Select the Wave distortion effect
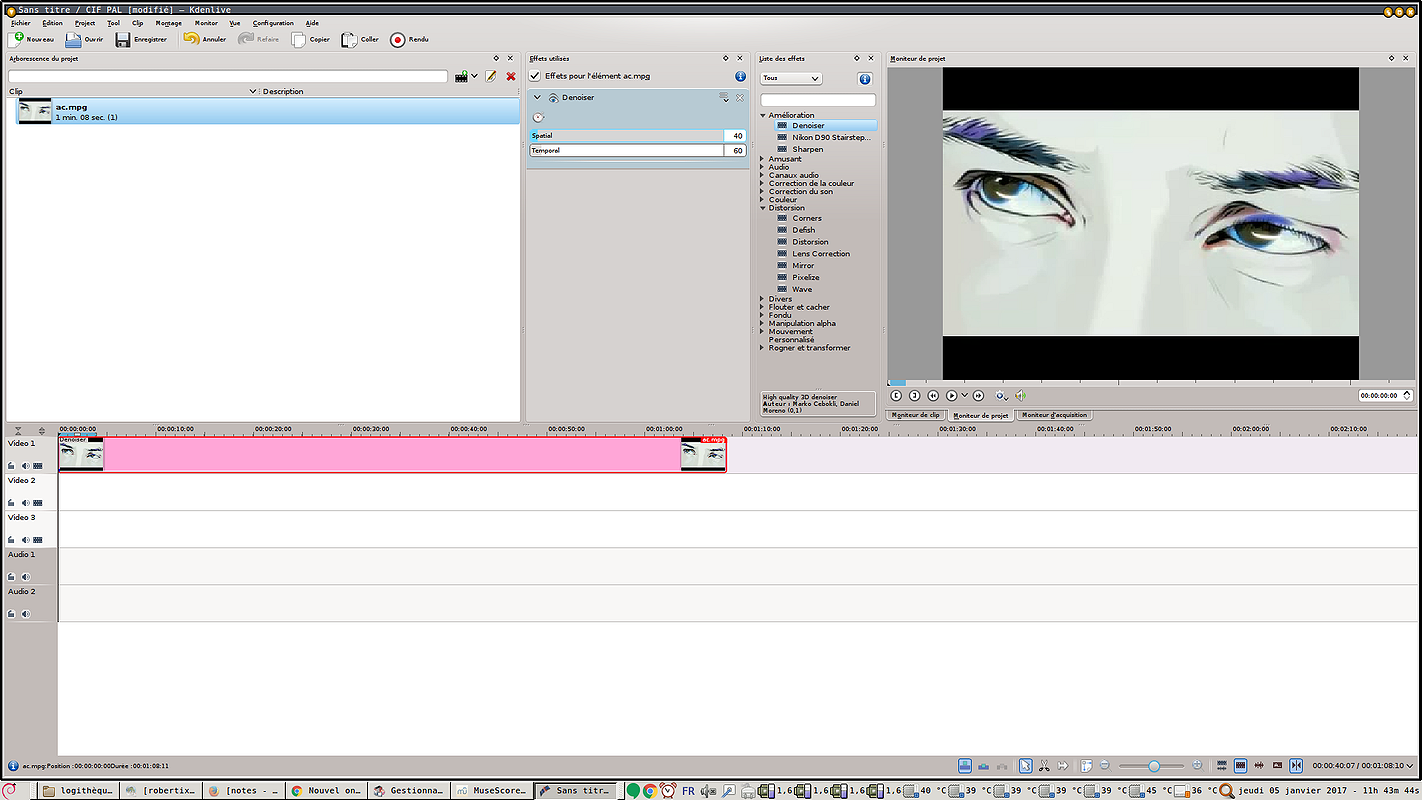 tap(802, 290)
